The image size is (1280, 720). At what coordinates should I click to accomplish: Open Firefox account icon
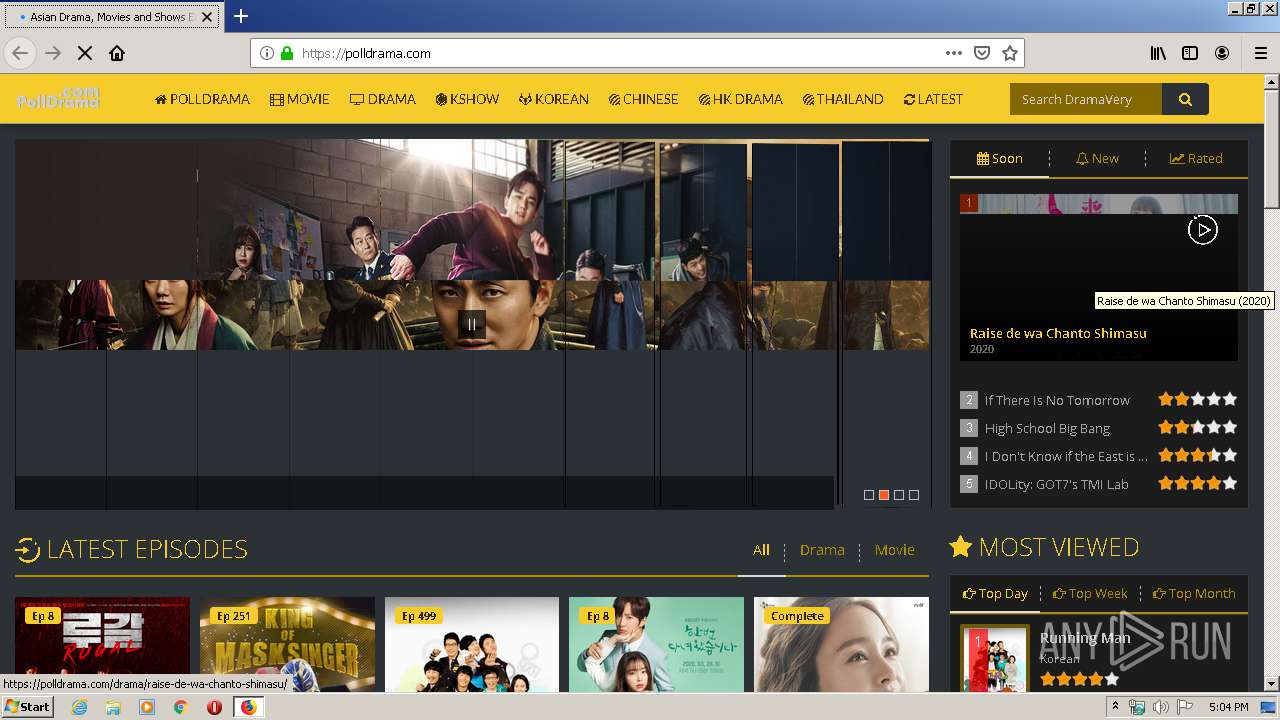click(x=1222, y=53)
